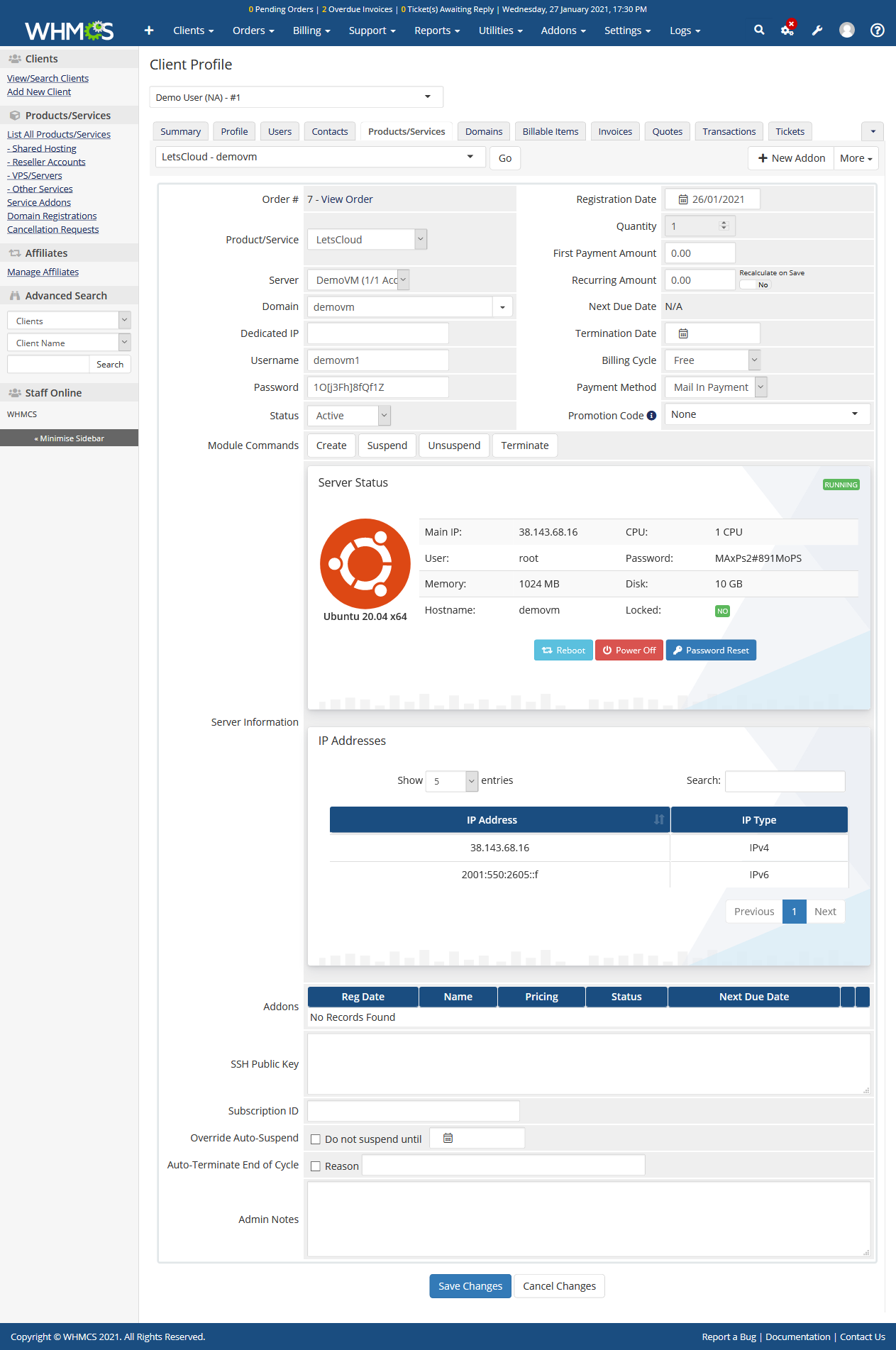Open the Termination Date calendar icon
896x1350 pixels.
(x=683, y=333)
